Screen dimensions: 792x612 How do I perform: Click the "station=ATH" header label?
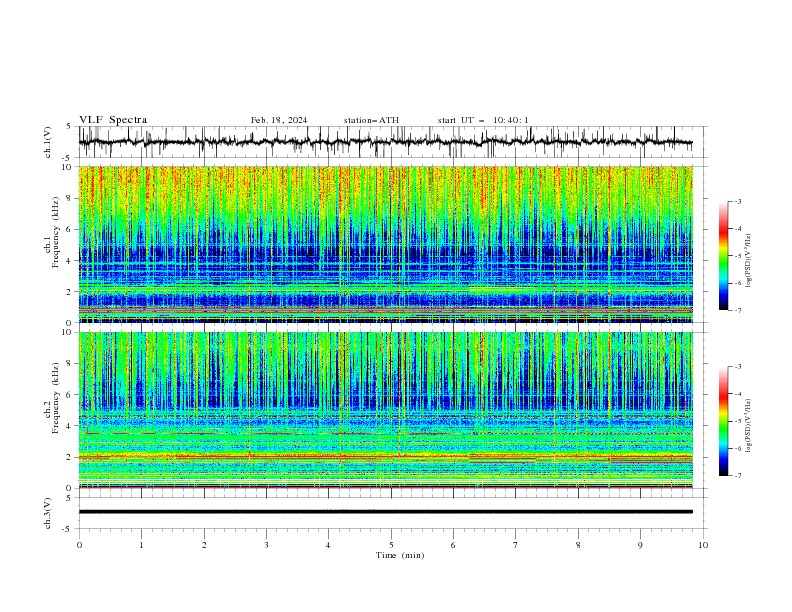point(371,120)
